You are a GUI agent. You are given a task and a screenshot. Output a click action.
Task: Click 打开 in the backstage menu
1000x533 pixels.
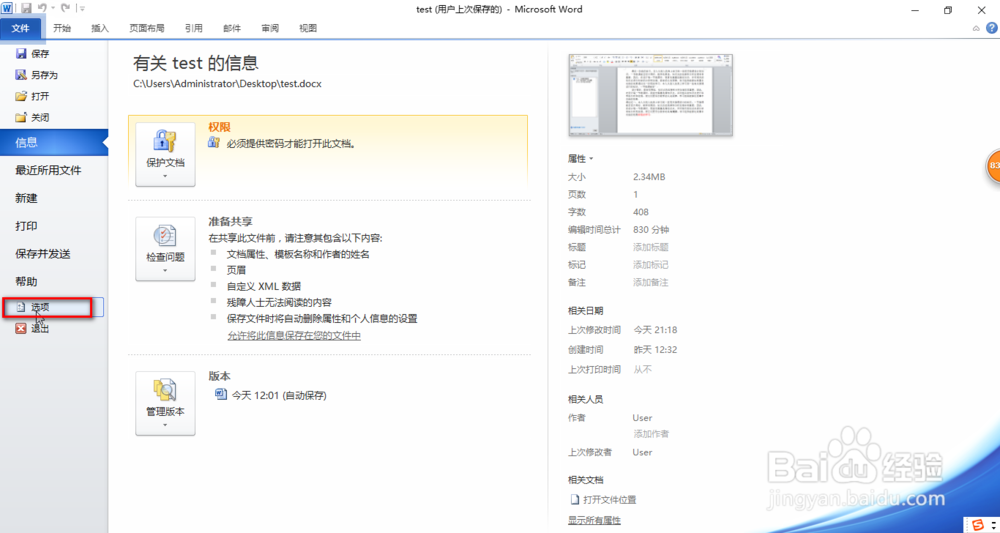33,96
